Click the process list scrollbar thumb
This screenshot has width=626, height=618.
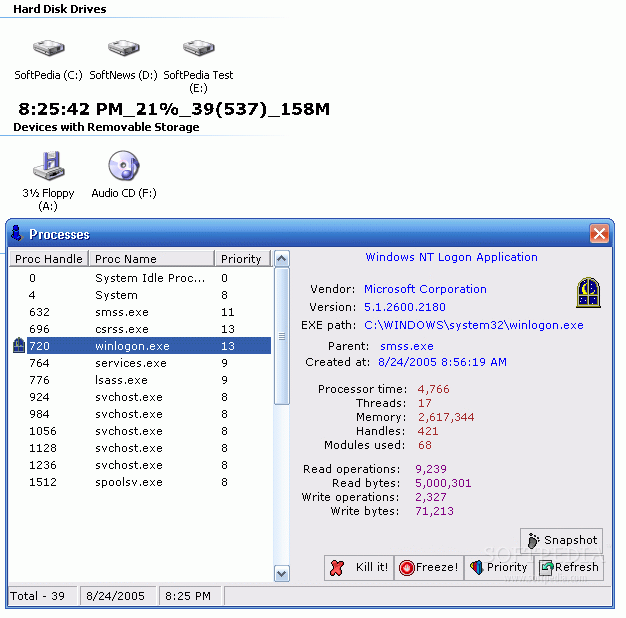(x=282, y=337)
